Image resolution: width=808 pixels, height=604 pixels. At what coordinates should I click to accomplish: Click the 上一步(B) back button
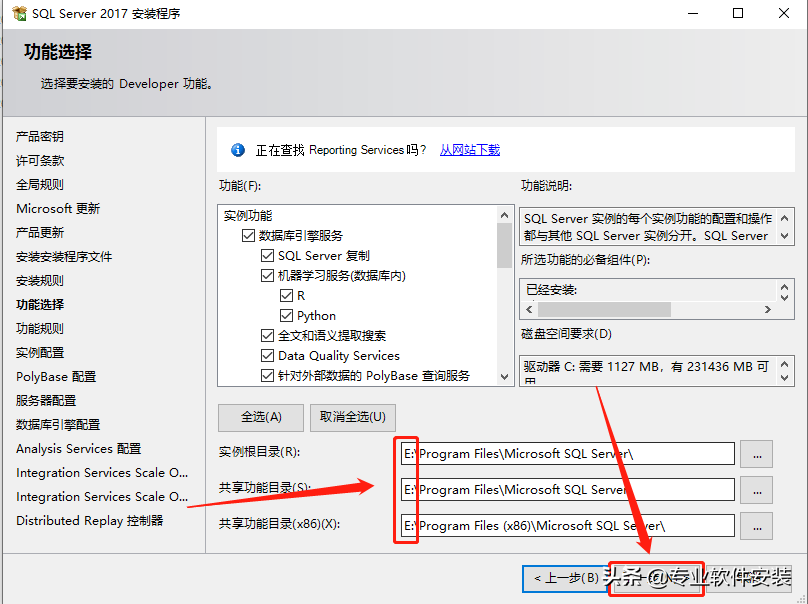pyautogui.click(x=566, y=579)
